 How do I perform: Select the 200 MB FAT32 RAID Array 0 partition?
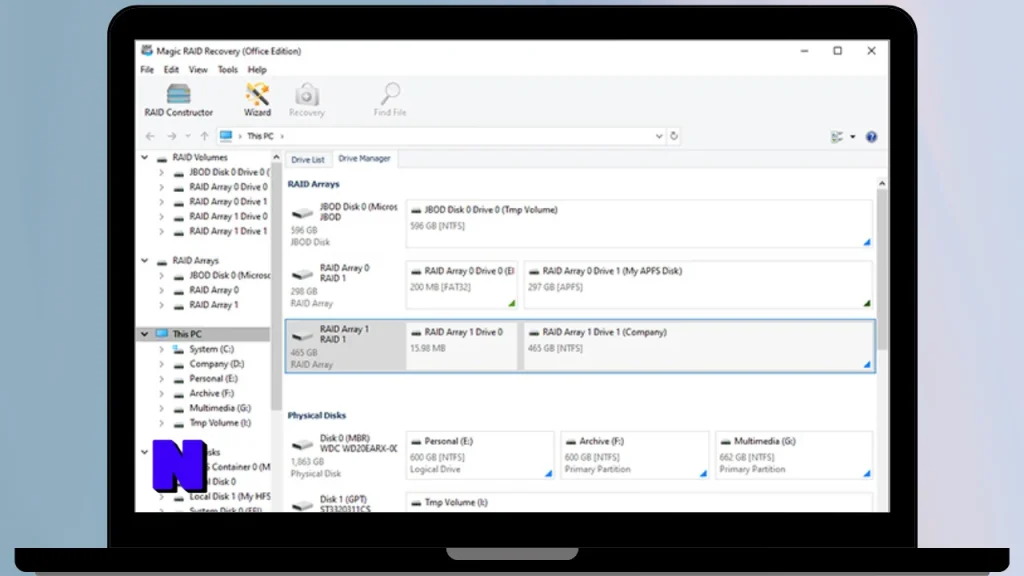462,285
